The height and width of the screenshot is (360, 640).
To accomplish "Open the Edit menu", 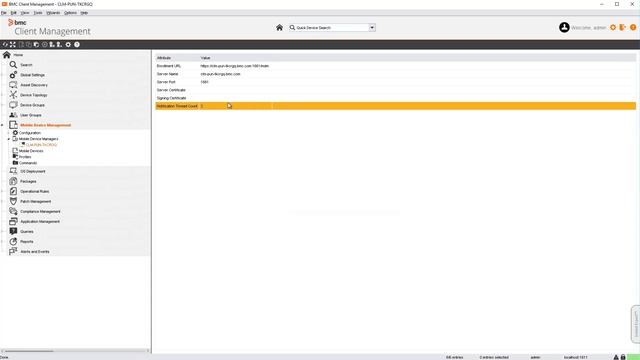I will [x=13, y=13].
